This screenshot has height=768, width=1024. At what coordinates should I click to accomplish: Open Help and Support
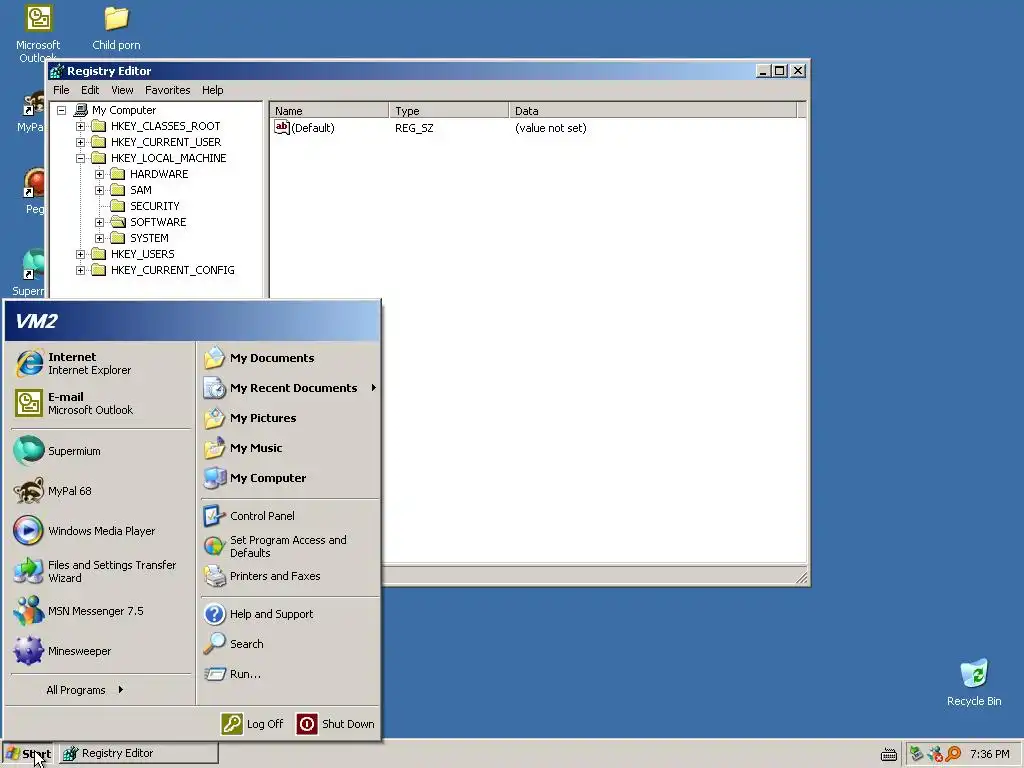click(x=289, y=614)
